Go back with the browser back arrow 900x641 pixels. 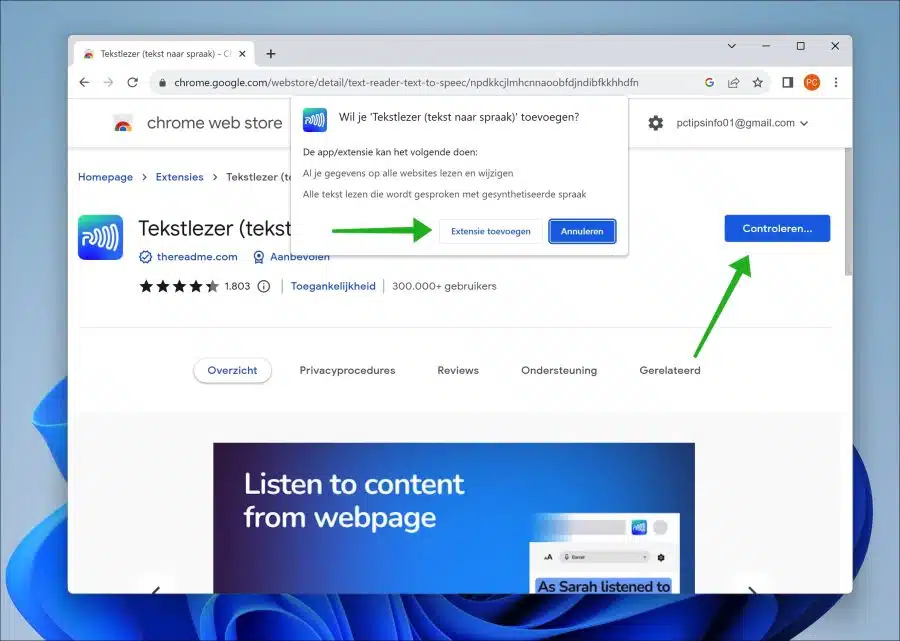[x=84, y=83]
